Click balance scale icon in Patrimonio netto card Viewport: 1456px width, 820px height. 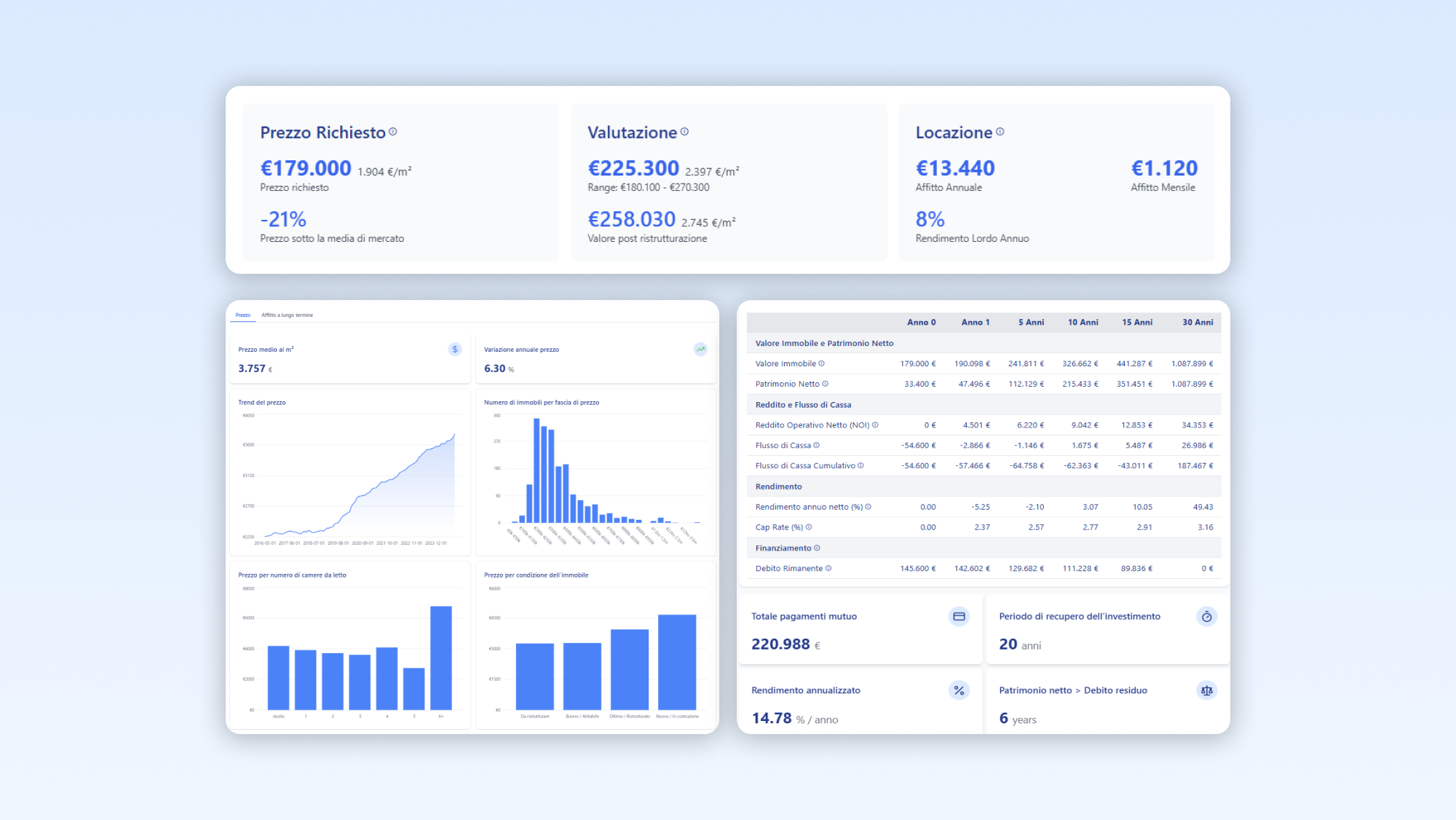[1206, 690]
